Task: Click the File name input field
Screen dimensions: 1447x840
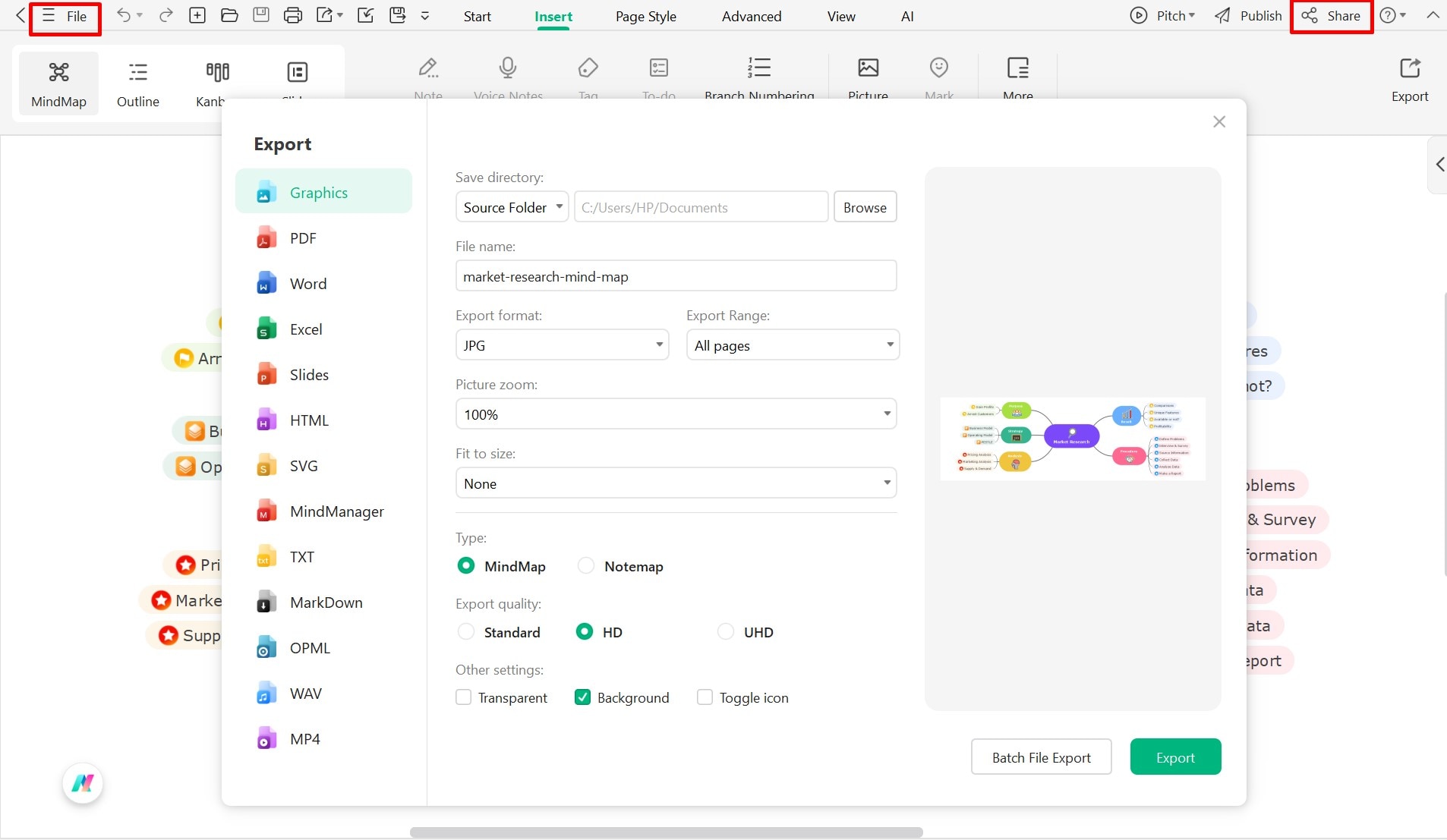Action: (x=676, y=276)
